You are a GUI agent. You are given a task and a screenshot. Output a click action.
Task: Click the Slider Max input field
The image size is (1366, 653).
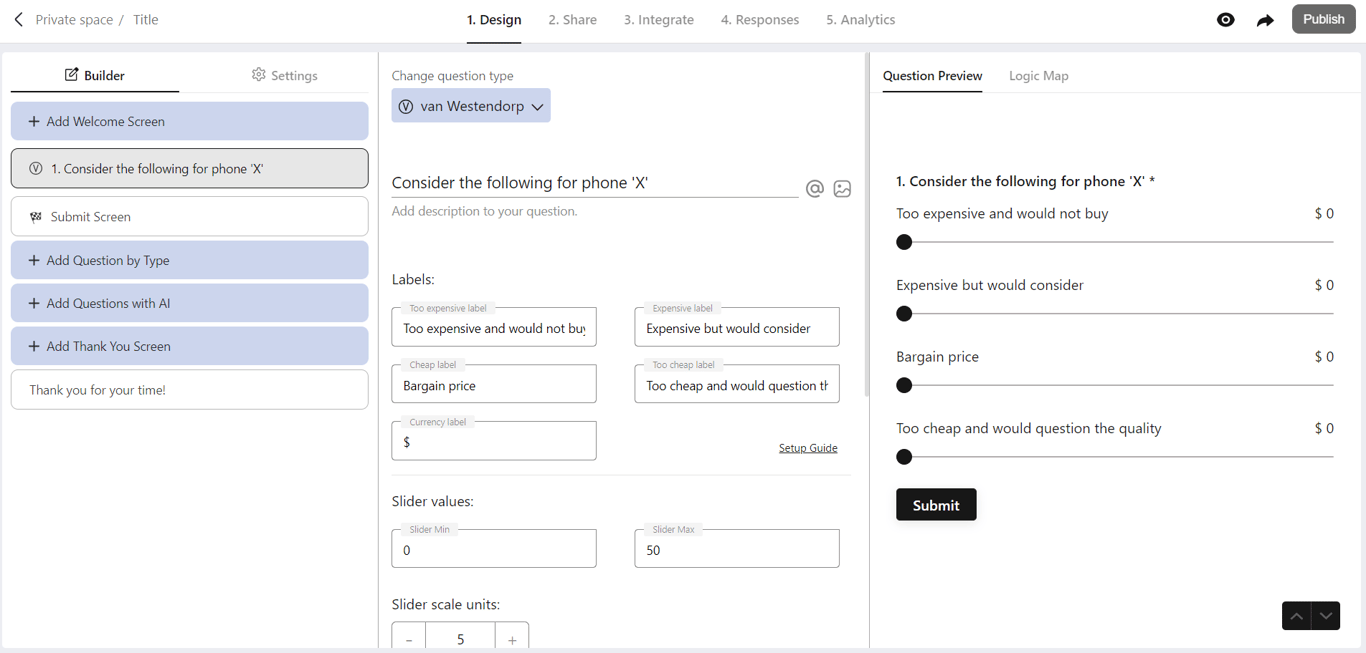coord(737,549)
